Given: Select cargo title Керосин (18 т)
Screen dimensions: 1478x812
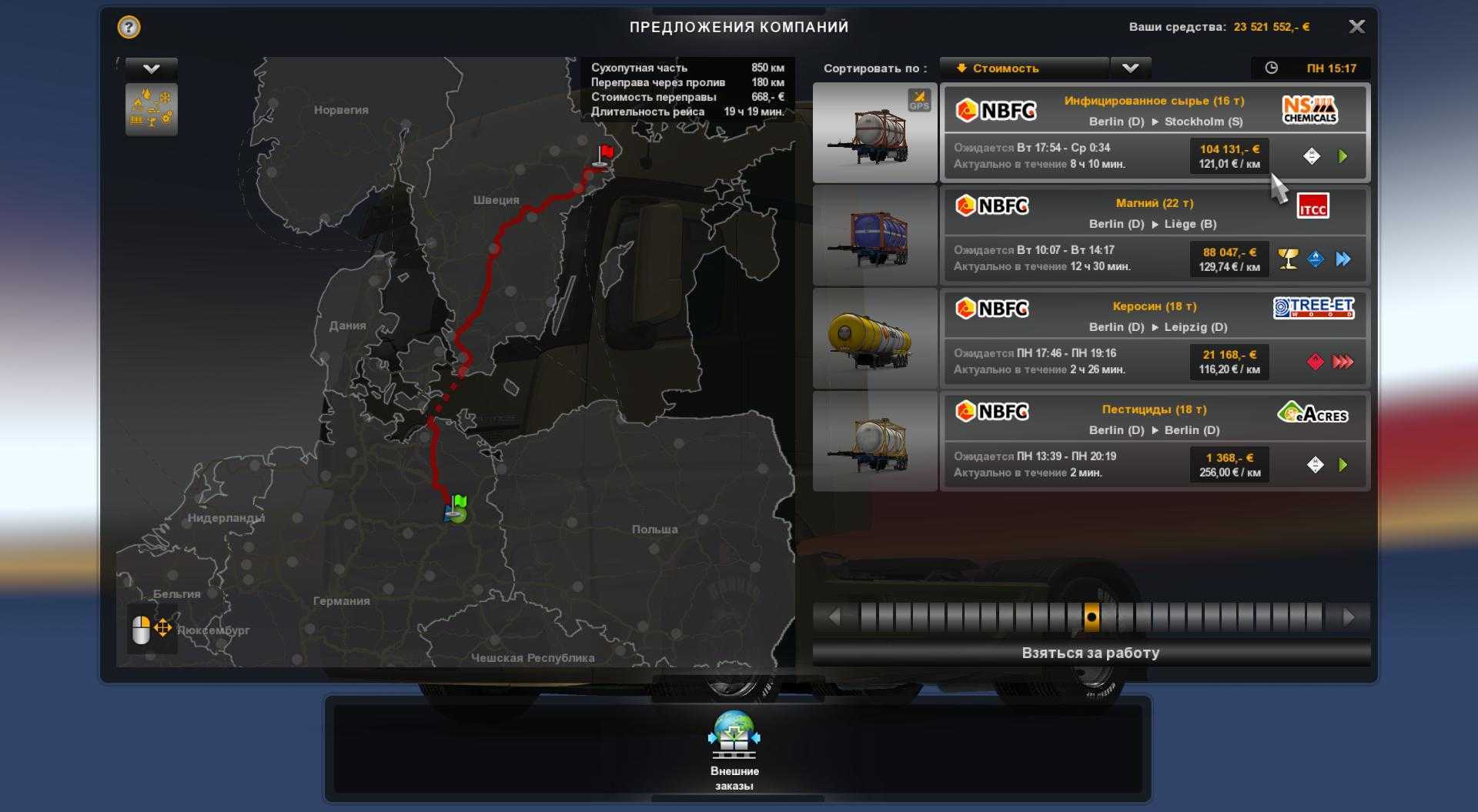Looking at the screenshot, I should coord(1154,306).
